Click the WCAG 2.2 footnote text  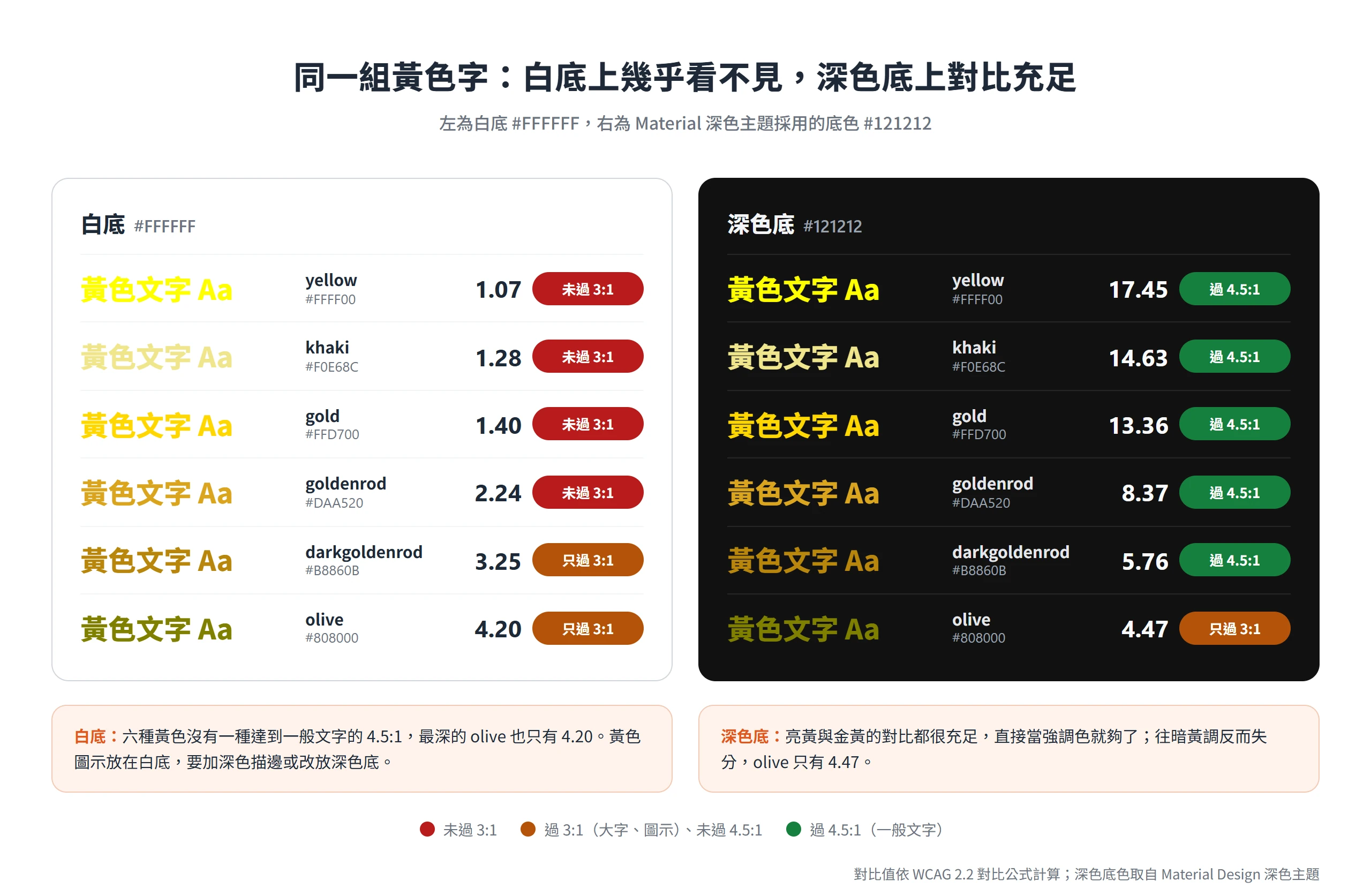pyautogui.click(x=1086, y=874)
